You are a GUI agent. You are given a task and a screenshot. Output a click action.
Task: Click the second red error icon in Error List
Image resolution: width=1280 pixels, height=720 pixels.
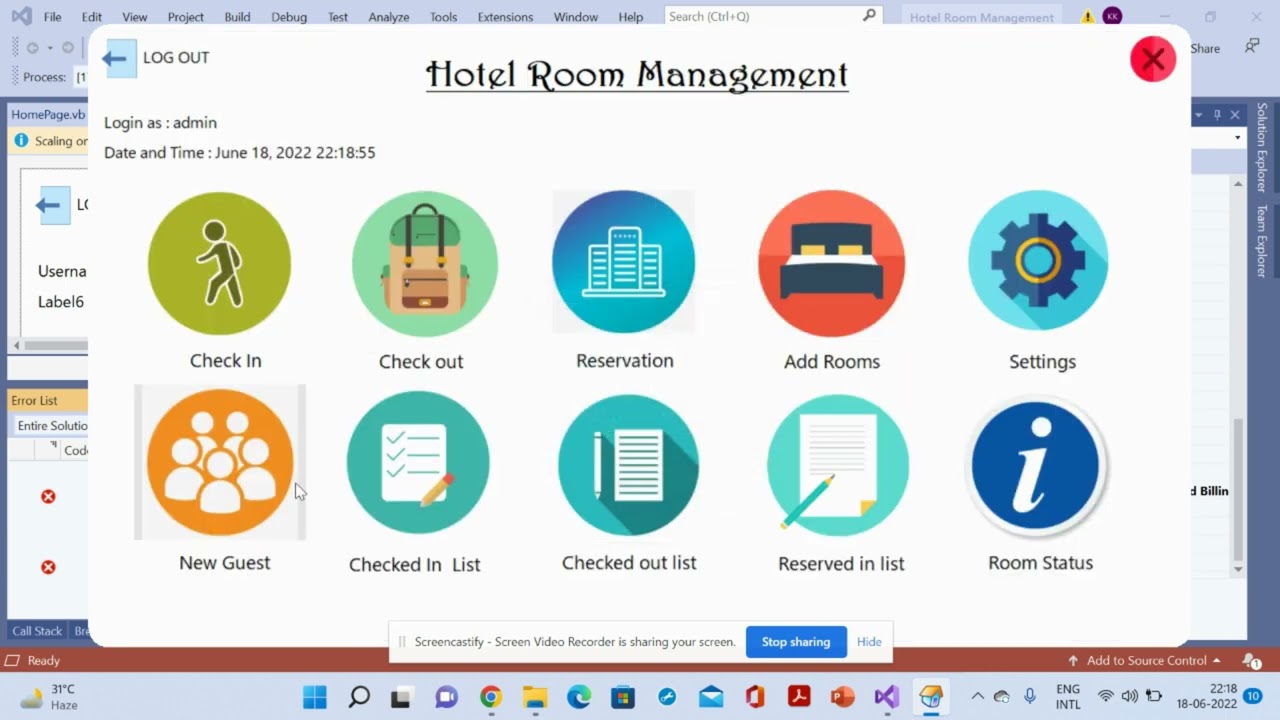pyautogui.click(x=48, y=567)
